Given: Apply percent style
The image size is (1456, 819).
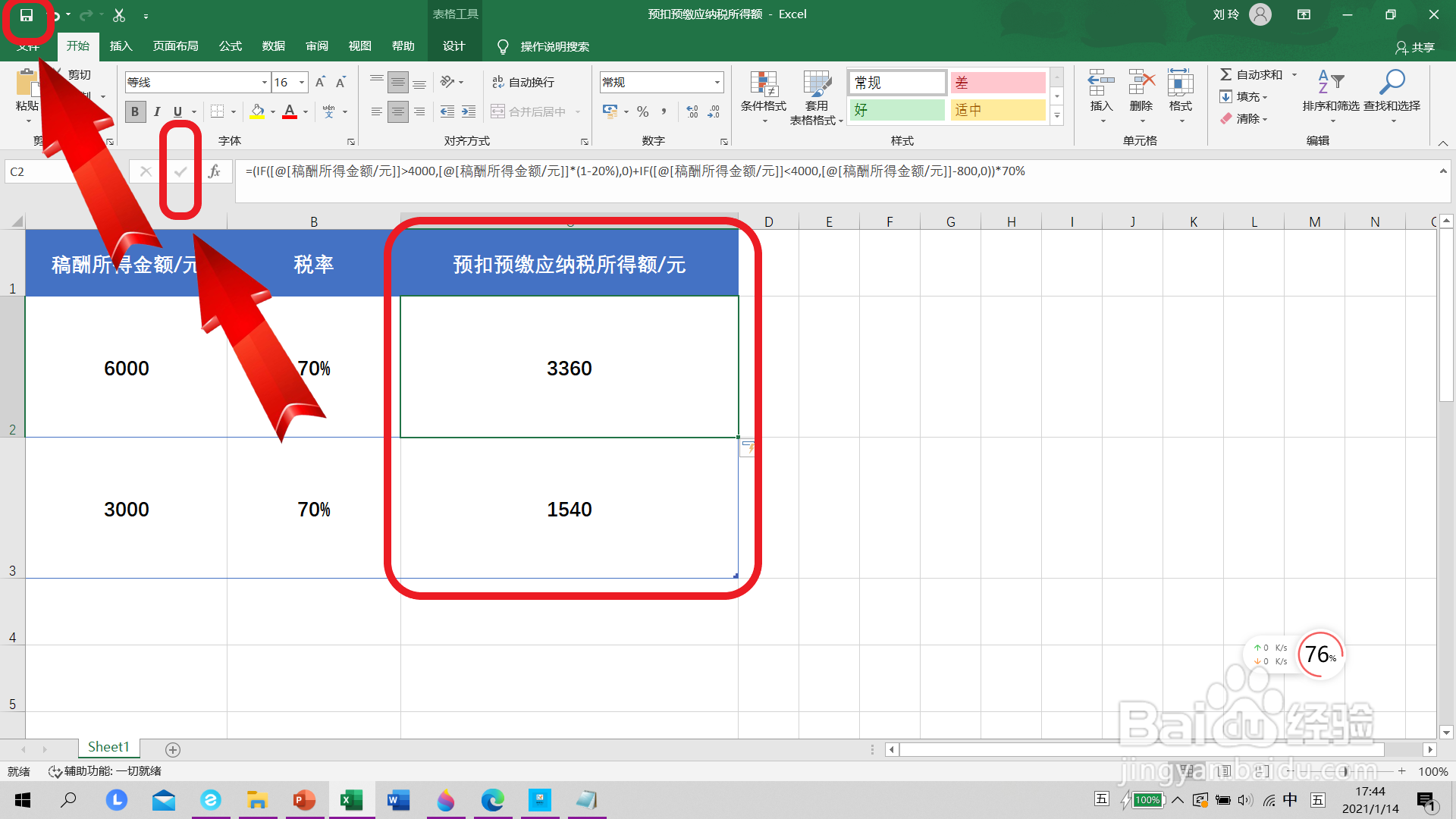Looking at the screenshot, I should click(x=643, y=112).
